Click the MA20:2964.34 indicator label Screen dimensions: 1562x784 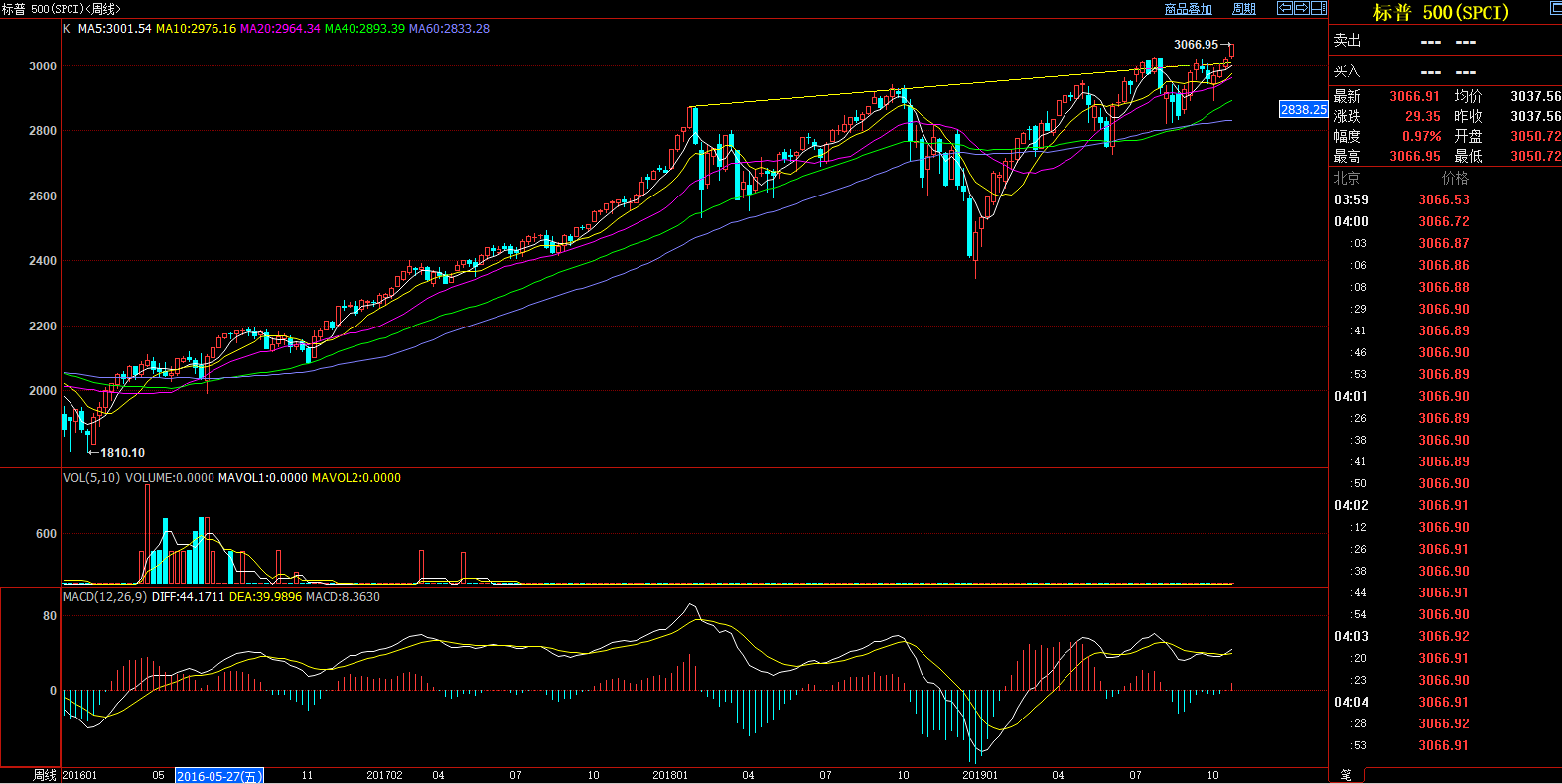tap(280, 29)
